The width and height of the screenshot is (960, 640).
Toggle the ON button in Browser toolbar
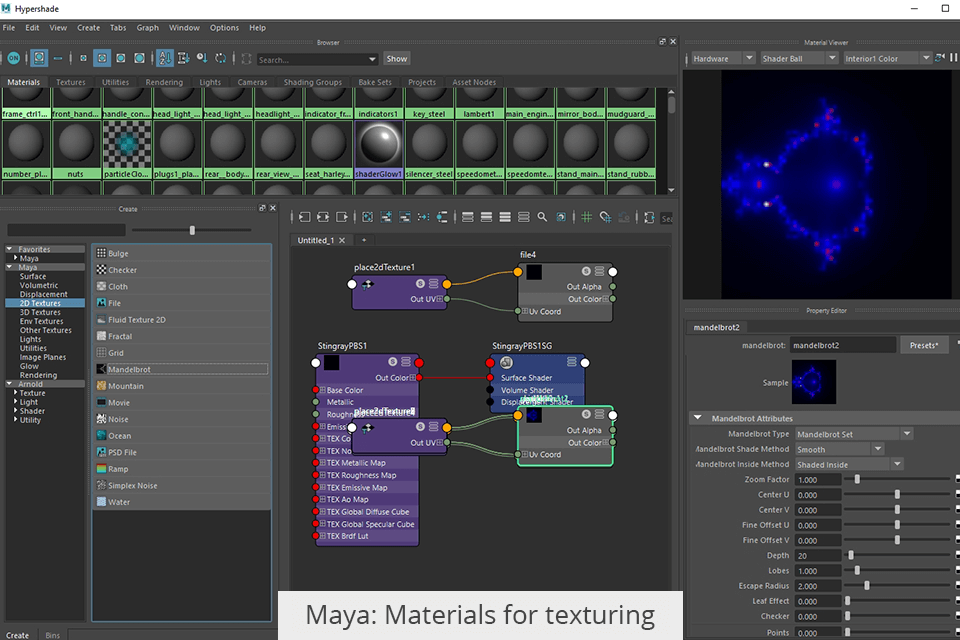(x=13, y=59)
